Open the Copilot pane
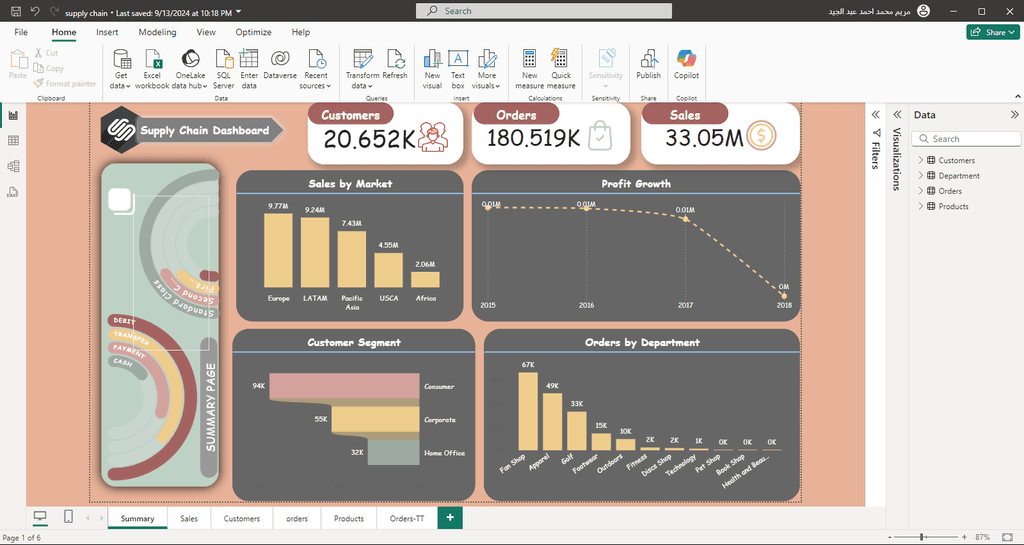Screen dimensions: 1024x545 click(x=686, y=65)
